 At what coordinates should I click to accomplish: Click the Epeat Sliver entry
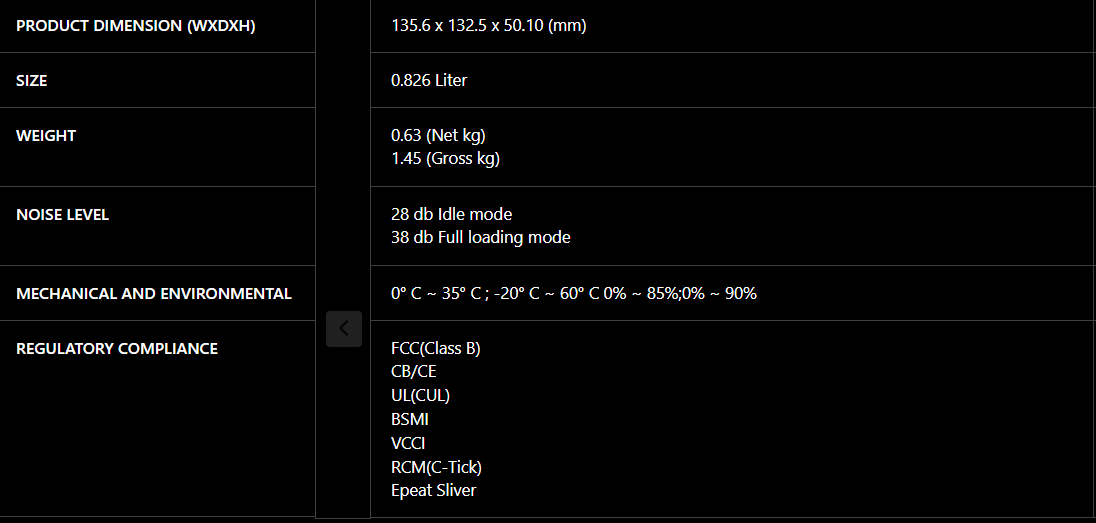[433, 491]
